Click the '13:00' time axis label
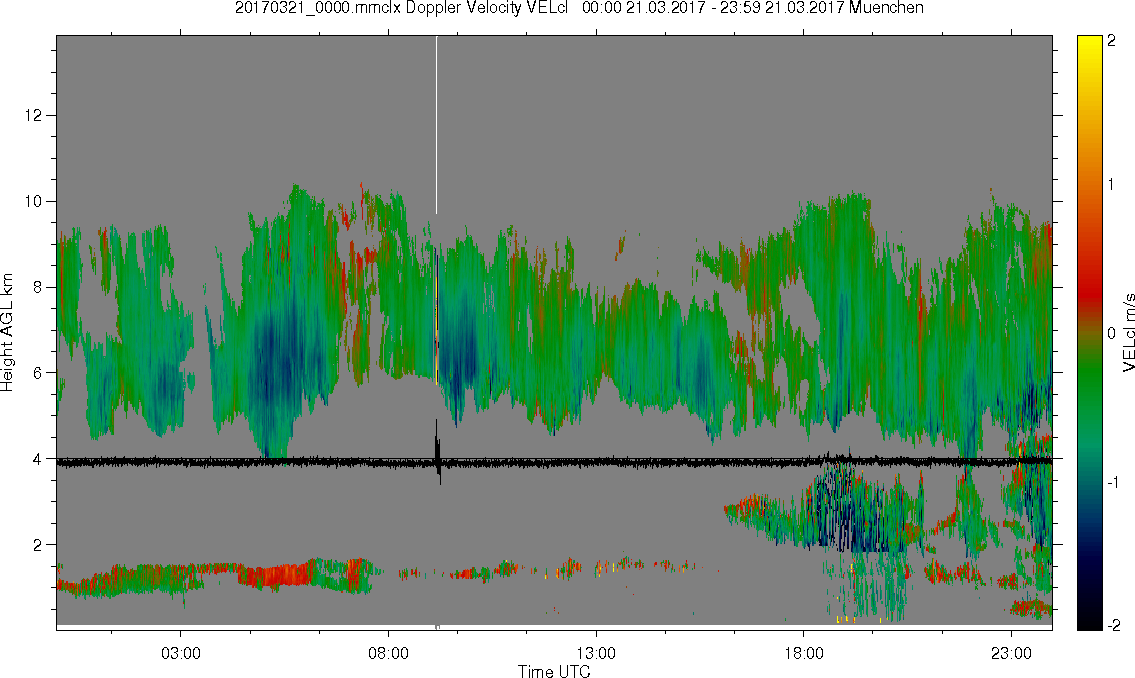The width and height of the screenshot is (1135, 678). pyautogui.click(x=596, y=654)
